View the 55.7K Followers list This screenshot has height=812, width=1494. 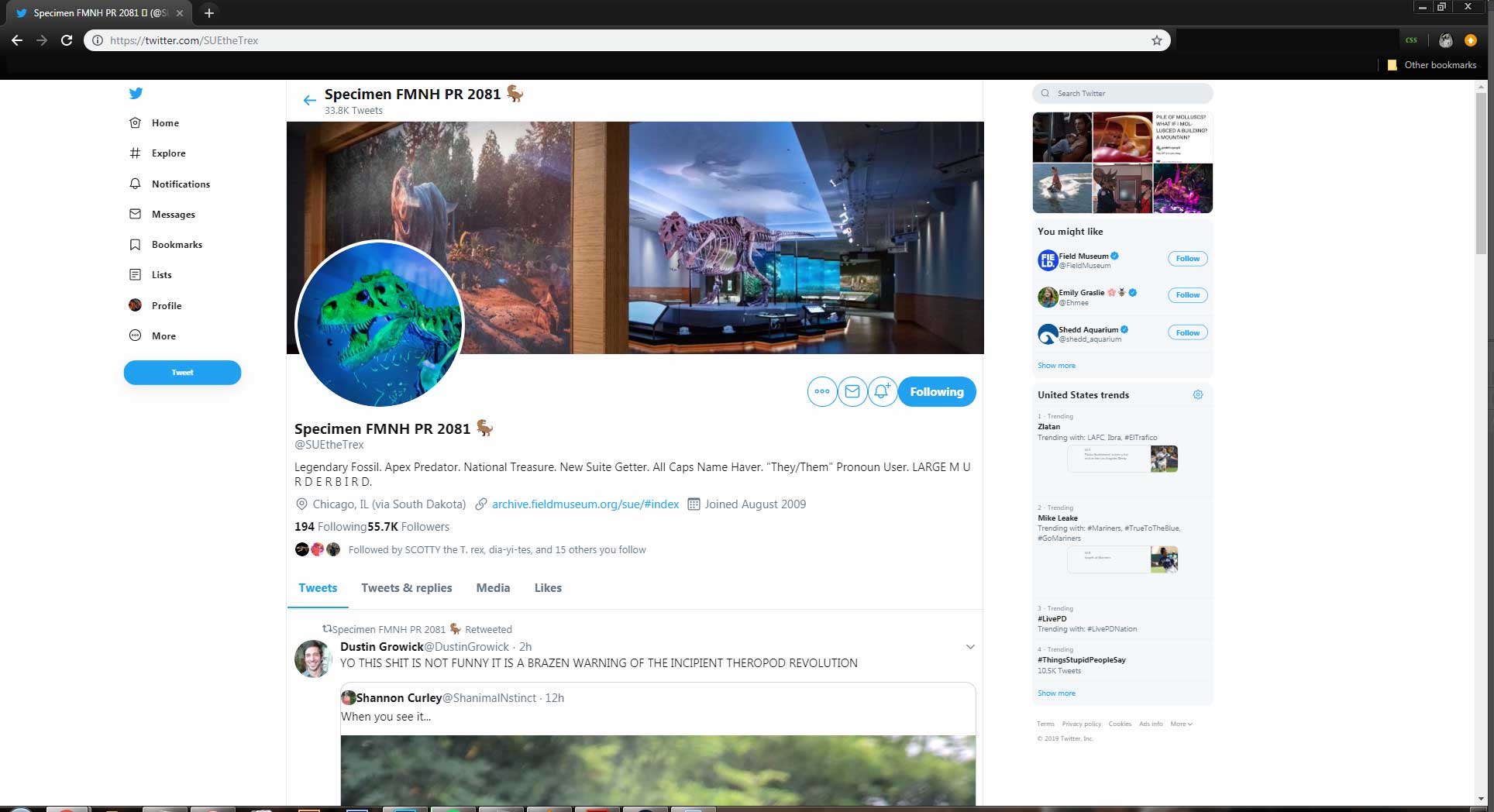click(408, 527)
